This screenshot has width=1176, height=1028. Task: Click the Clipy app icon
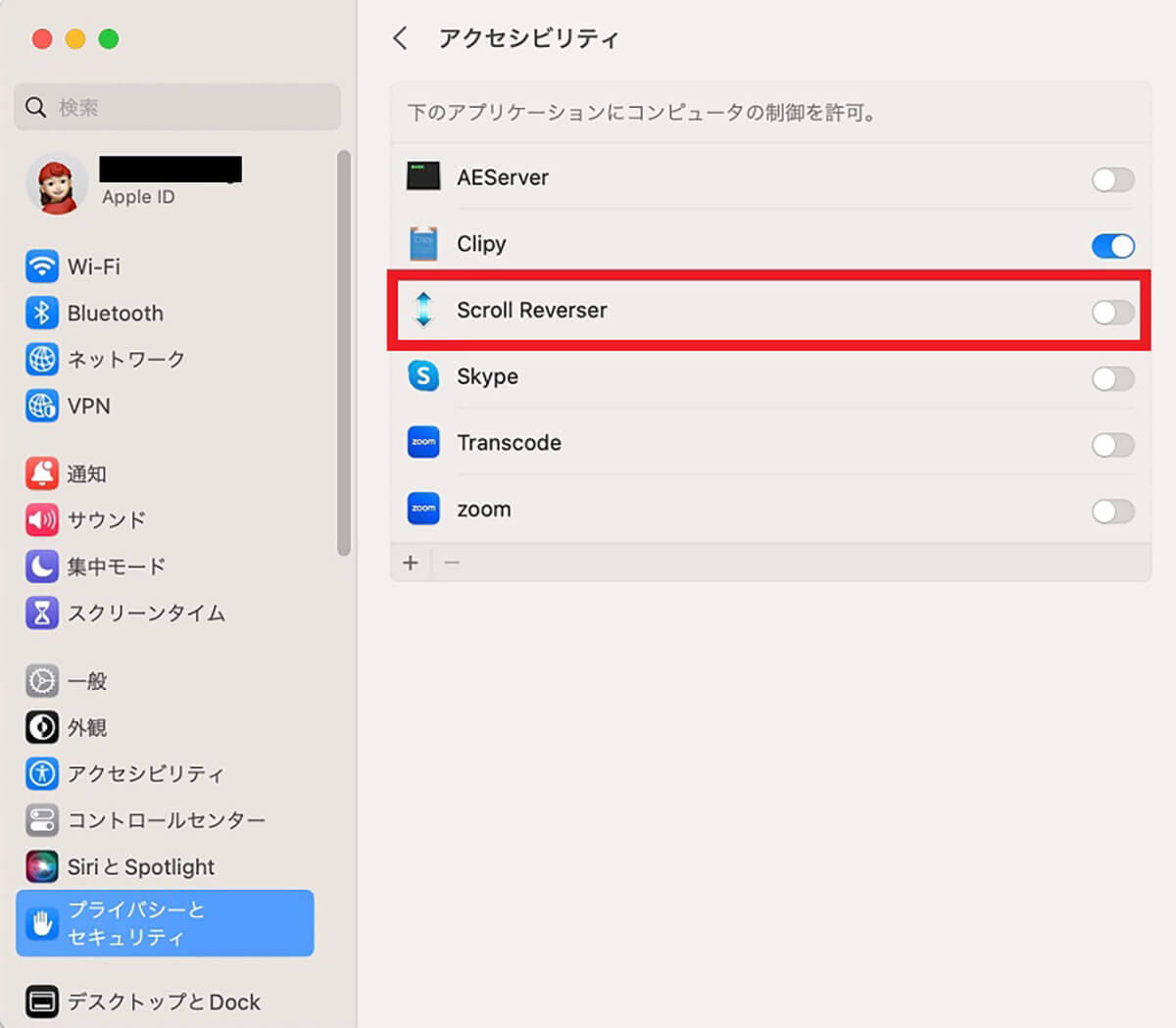point(423,243)
